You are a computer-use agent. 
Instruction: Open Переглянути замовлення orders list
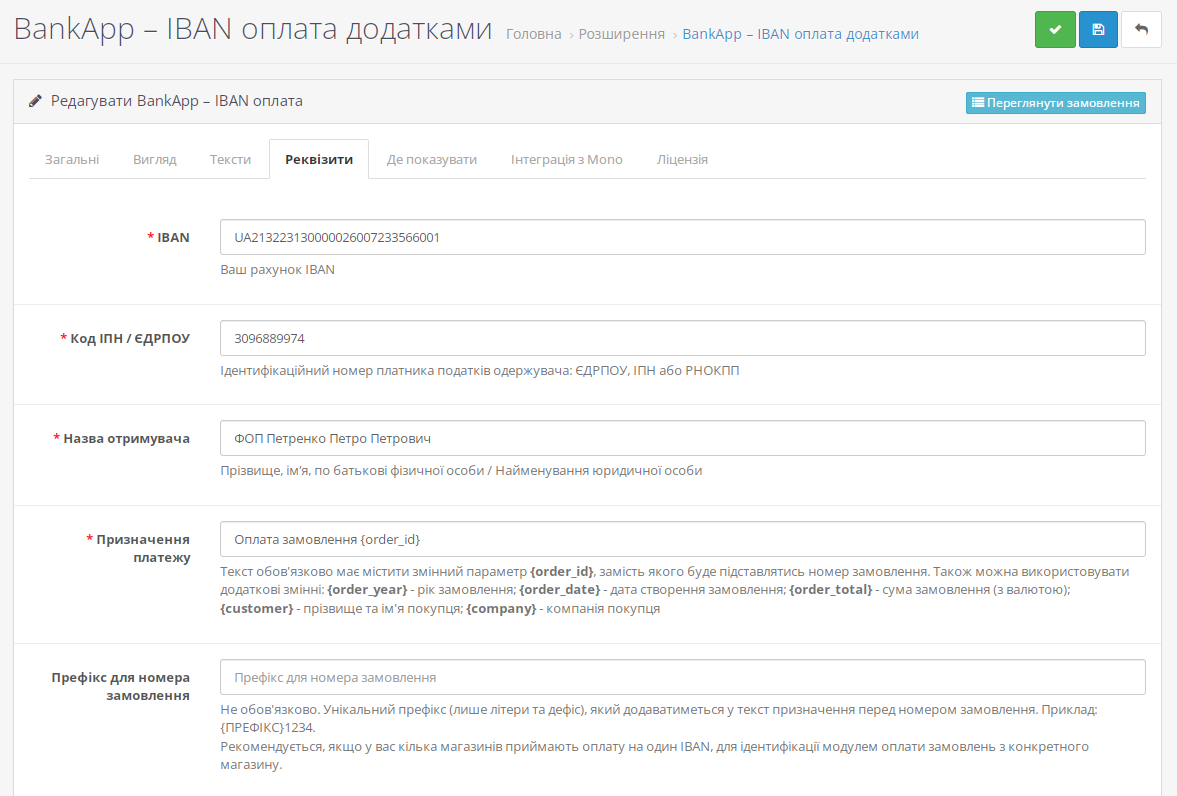coord(1055,103)
